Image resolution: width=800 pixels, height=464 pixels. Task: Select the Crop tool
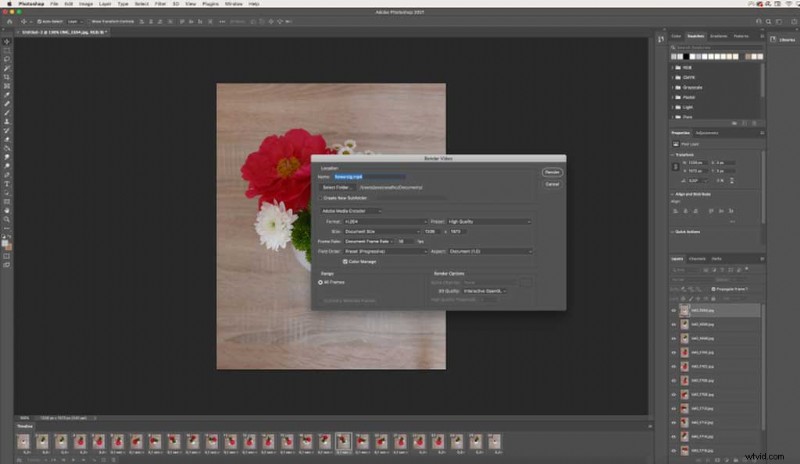[7, 77]
